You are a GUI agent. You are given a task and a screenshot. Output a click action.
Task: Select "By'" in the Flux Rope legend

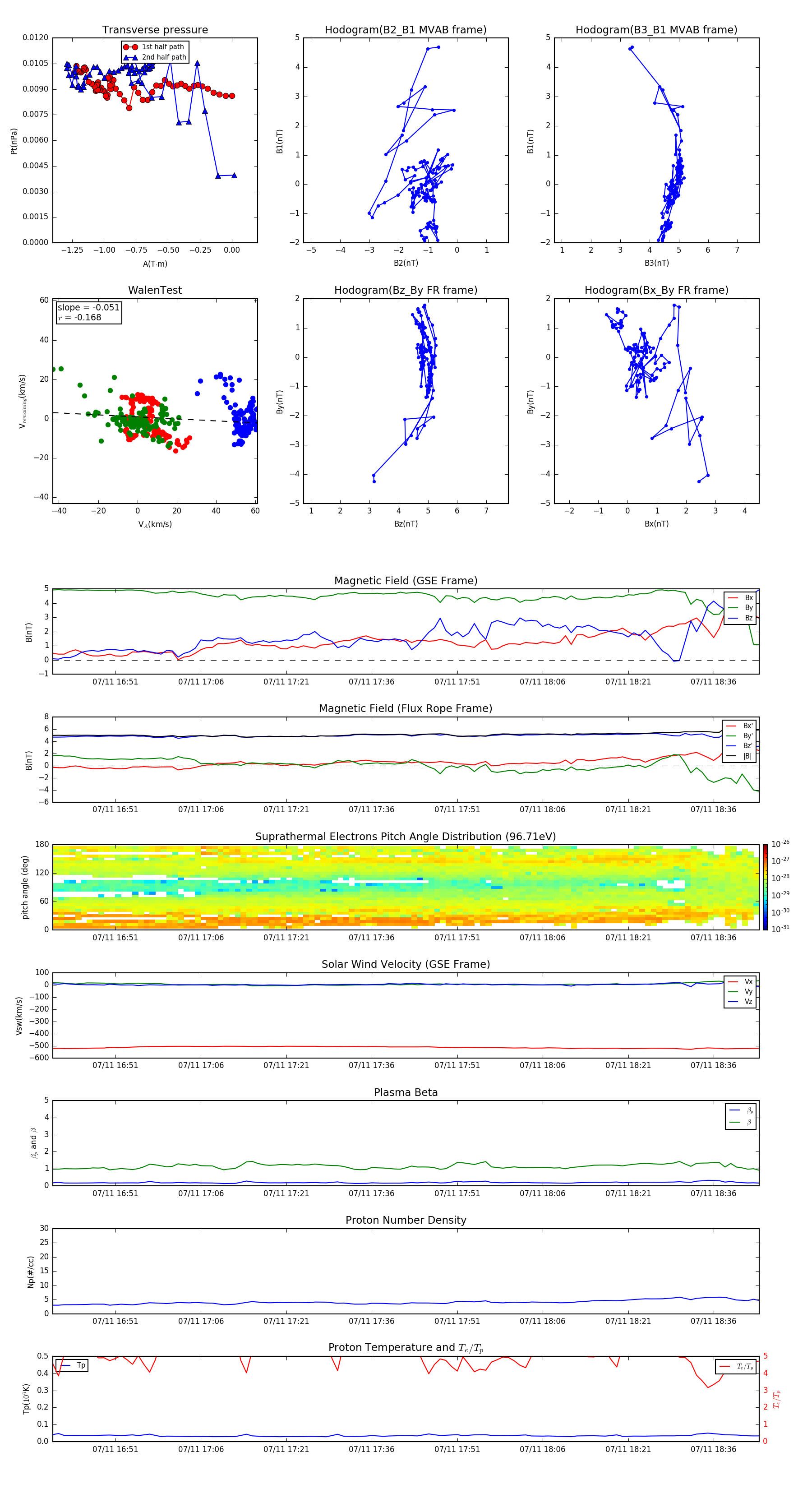point(740,736)
